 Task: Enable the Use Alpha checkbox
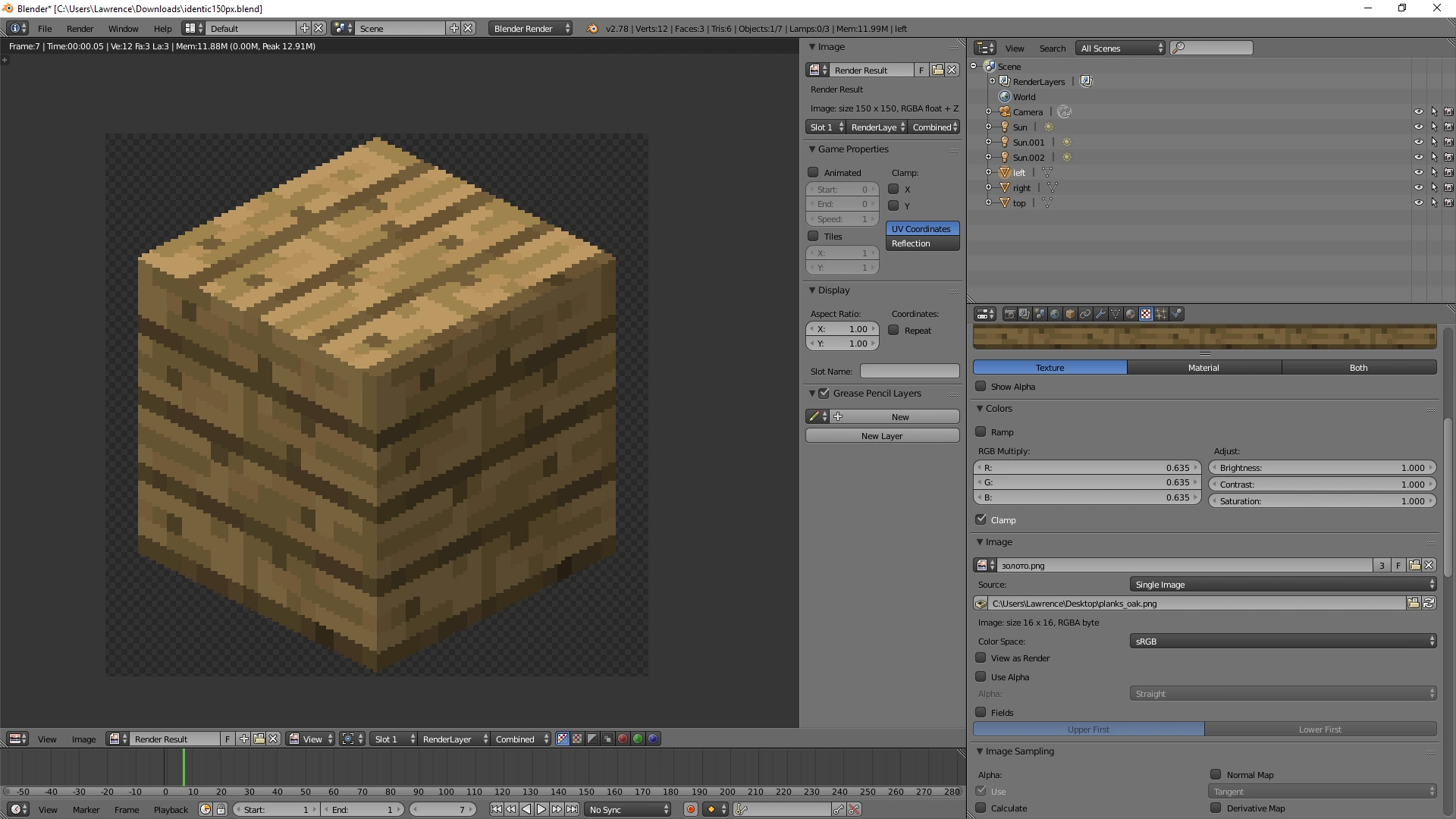[981, 676]
